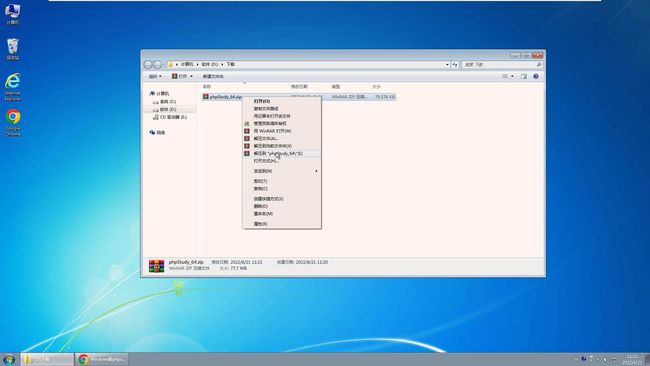This screenshot has width=650, height=366.
Task: Click the Recycle Bin desktop icon
Action: click(13, 49)
